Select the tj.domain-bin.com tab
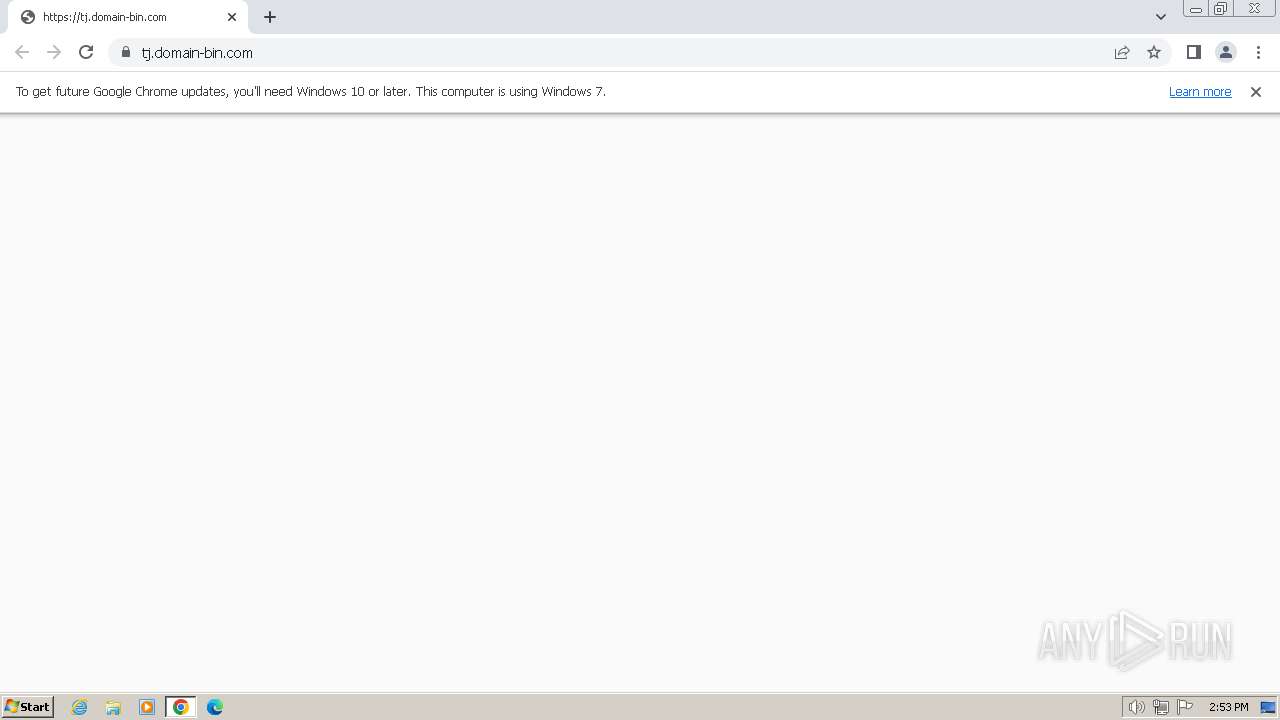 coord(128,17)
